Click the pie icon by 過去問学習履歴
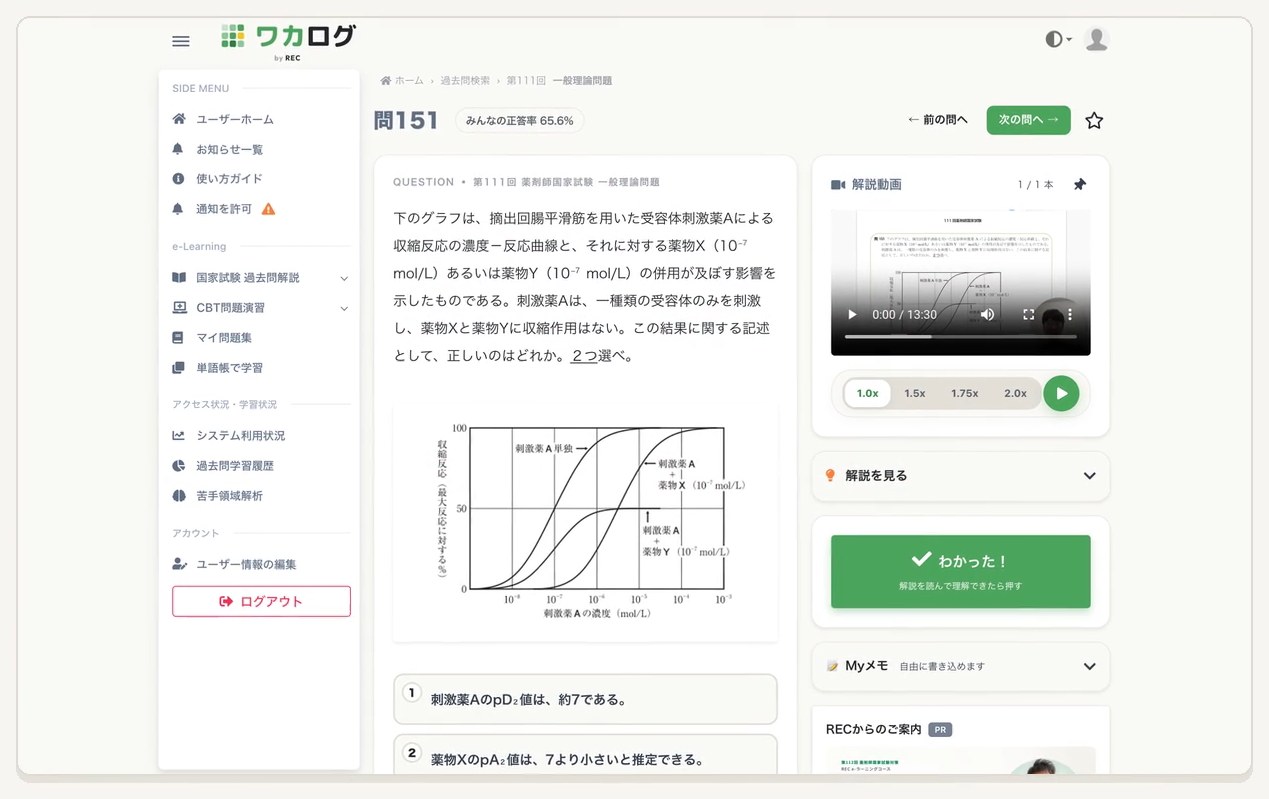This screenshot has height=799, width=1269. pos(178,466)
